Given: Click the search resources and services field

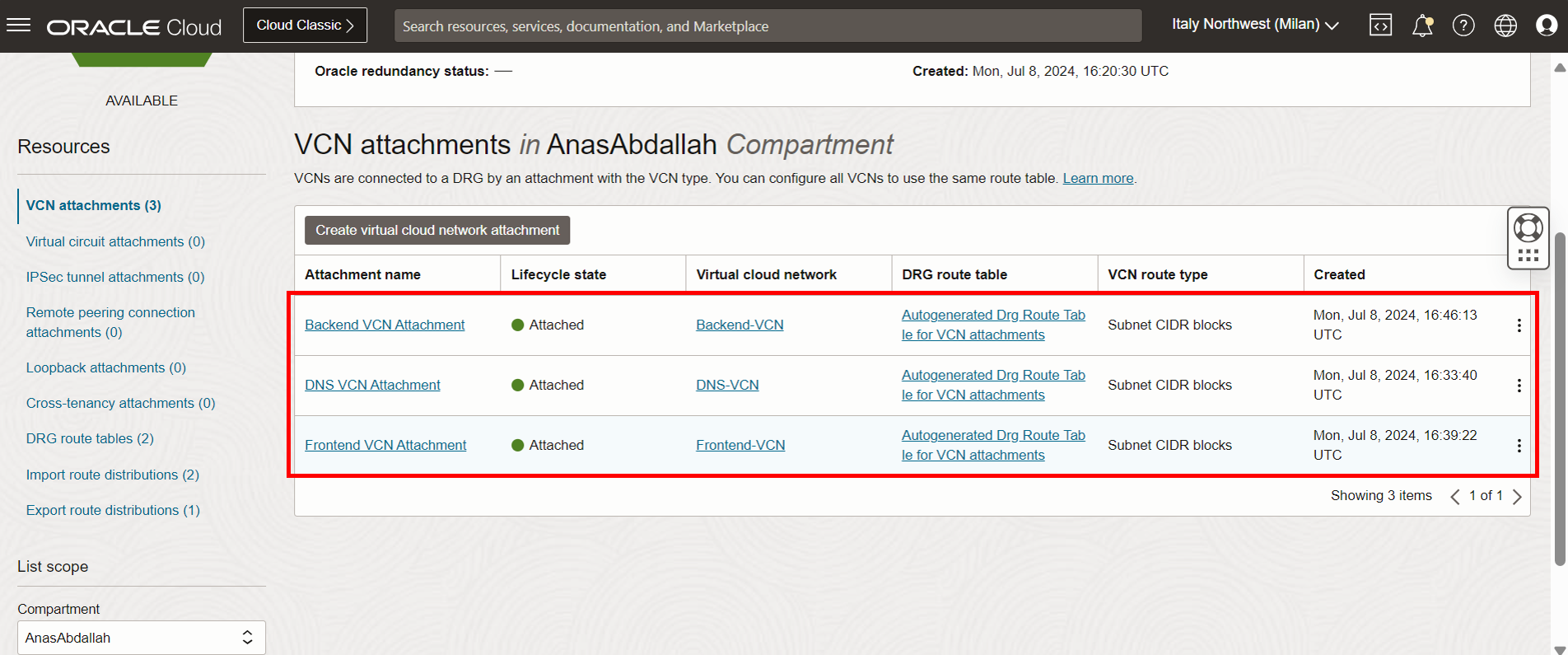Looking at the screenshot, I should [768, 26].
